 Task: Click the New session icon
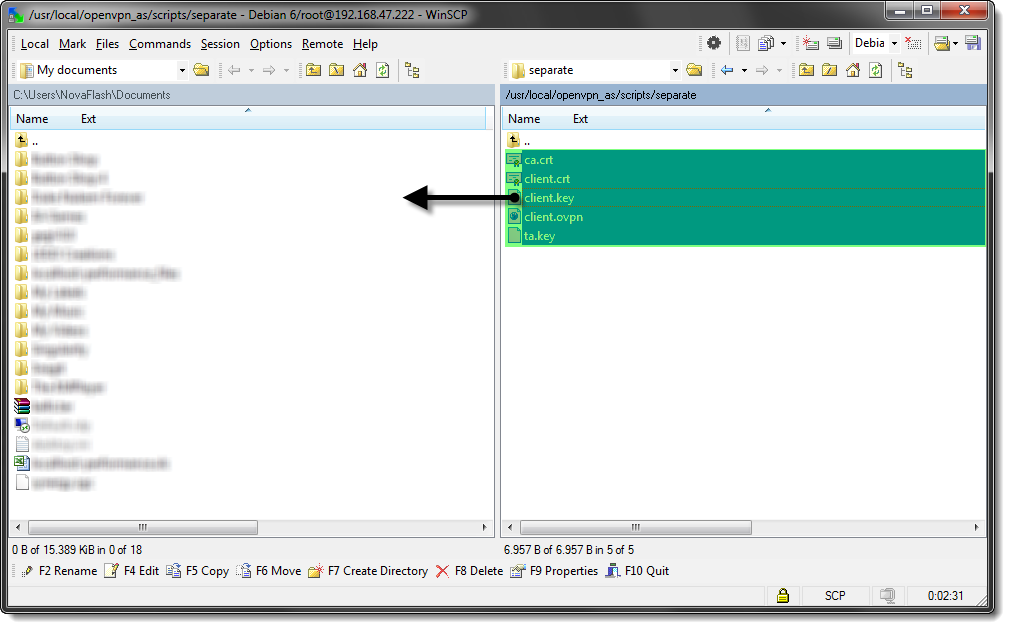point(810,43)
